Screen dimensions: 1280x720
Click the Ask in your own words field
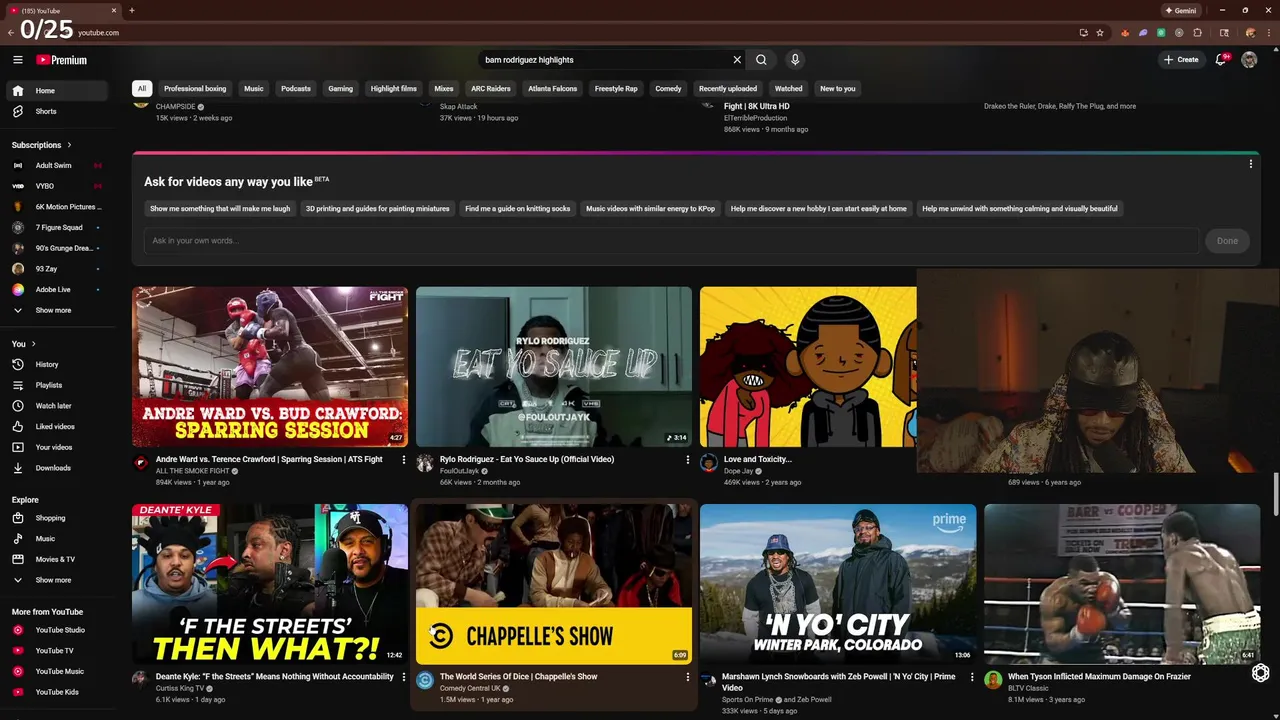(x=671, y=241)
